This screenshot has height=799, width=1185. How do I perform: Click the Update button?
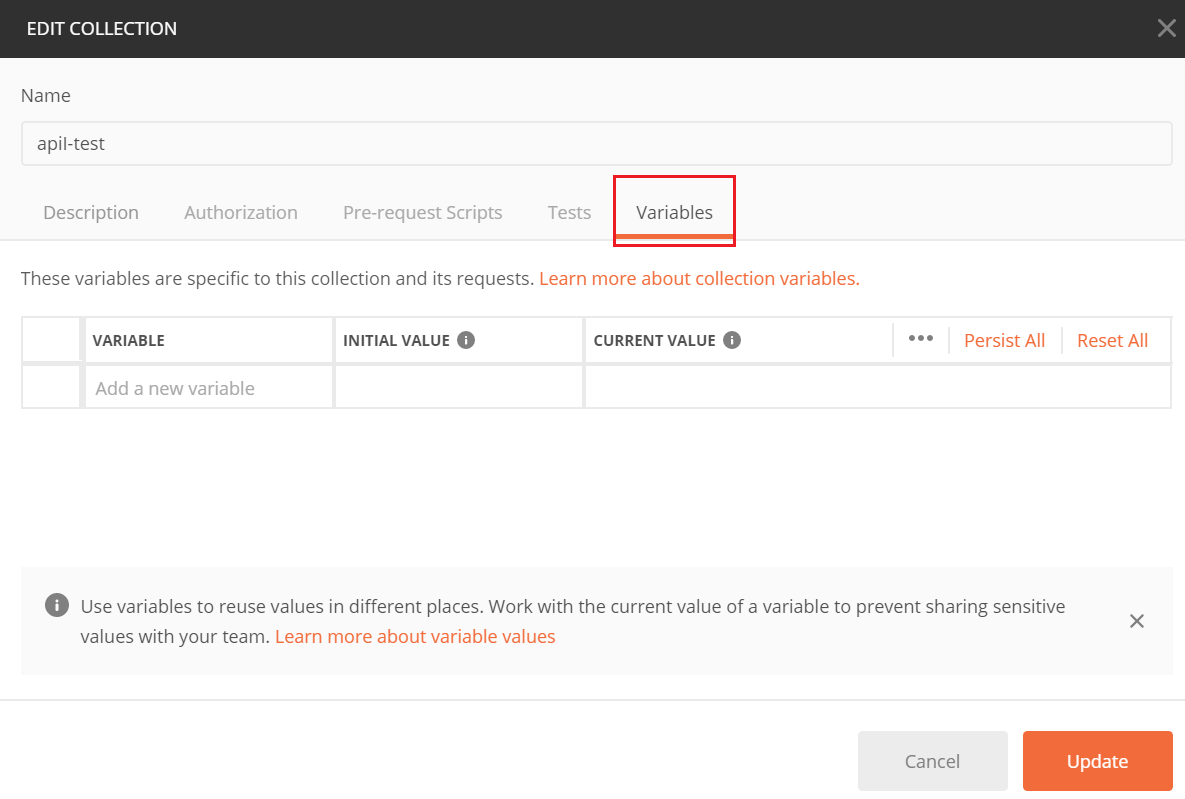coord(1097,760)
